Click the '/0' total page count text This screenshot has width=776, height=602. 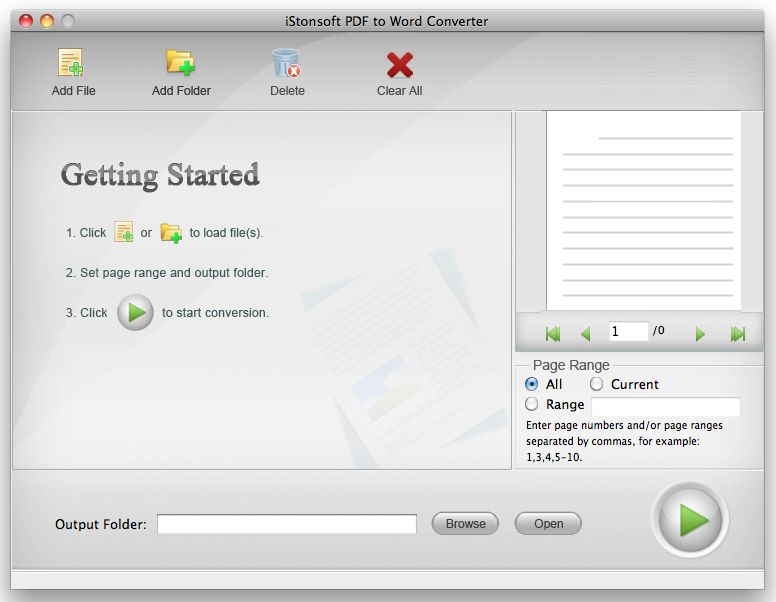[x=659, y=330]
